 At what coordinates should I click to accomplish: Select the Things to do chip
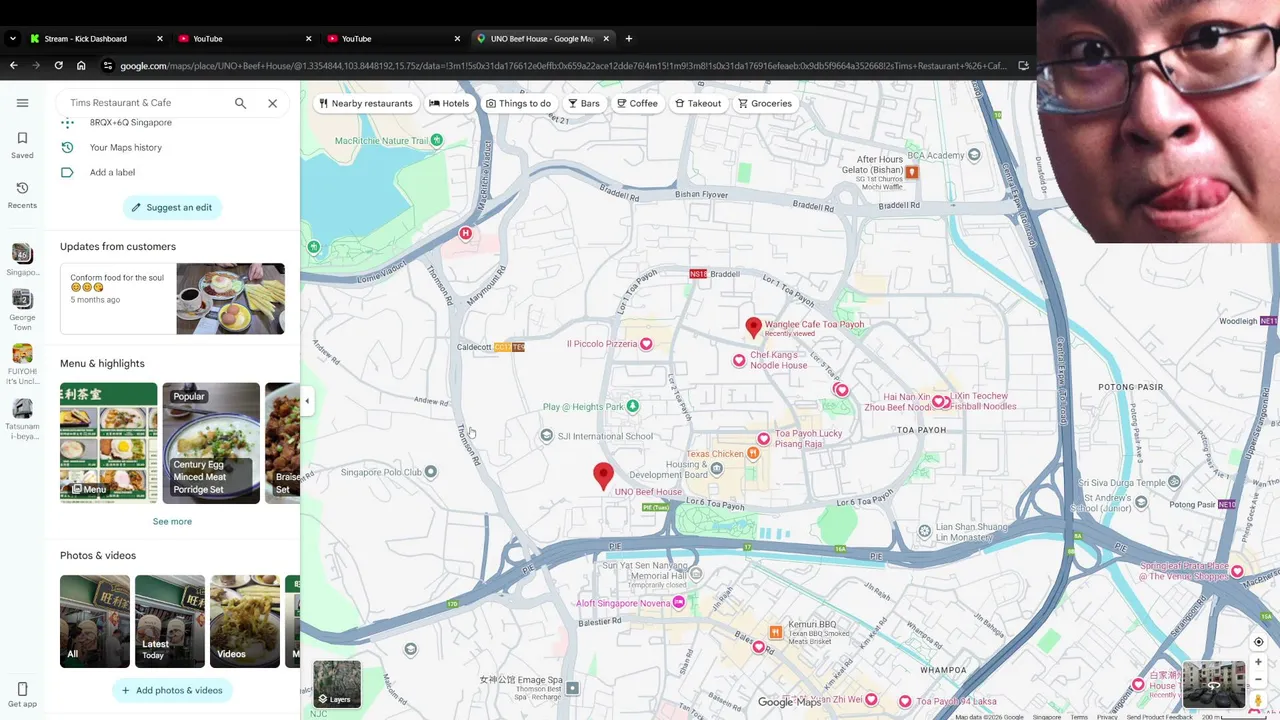pyautogui.click(x=518, y=103)
